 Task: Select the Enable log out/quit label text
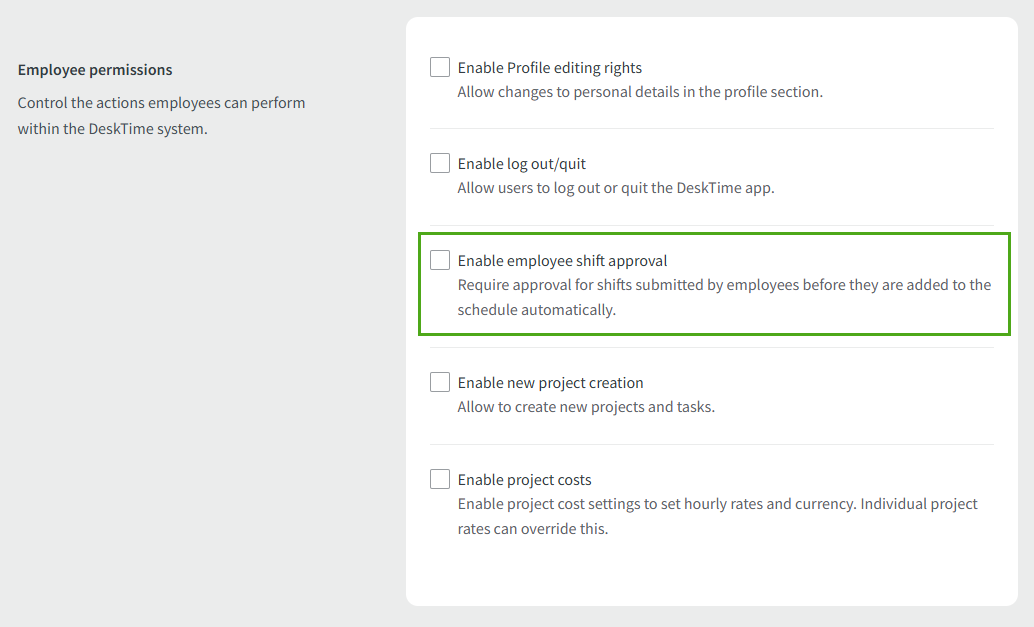click(521, 163)
